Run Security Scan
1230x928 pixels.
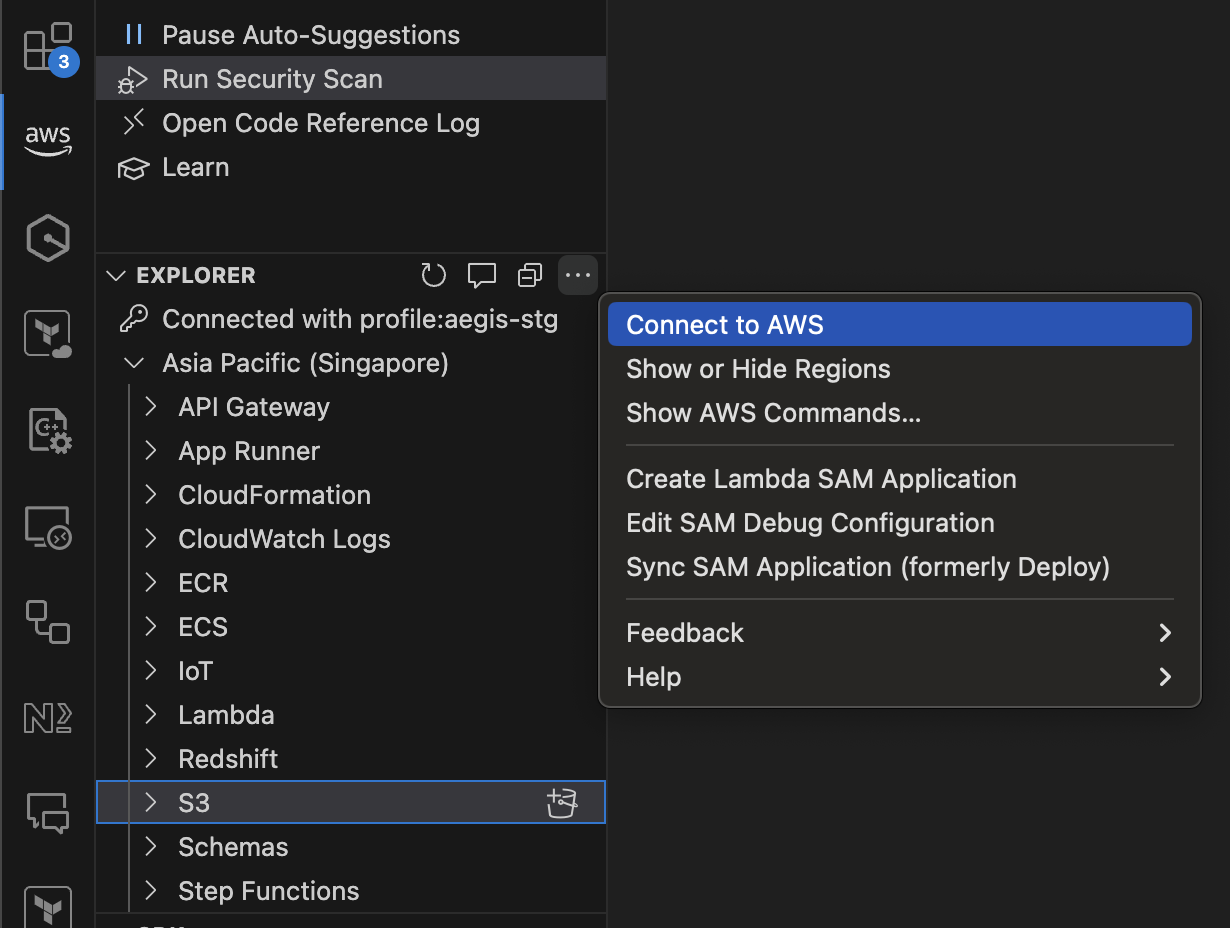(272, 79)
